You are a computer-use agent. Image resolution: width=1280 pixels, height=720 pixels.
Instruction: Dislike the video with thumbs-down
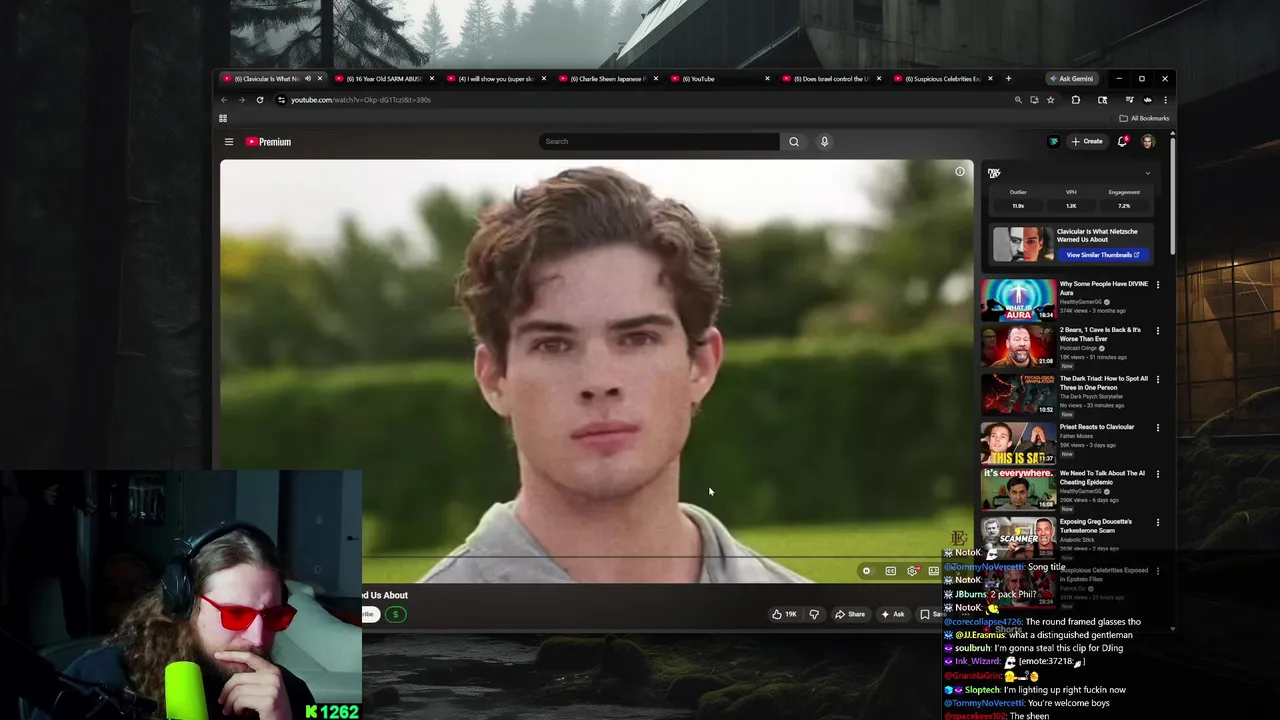[814, 614]
